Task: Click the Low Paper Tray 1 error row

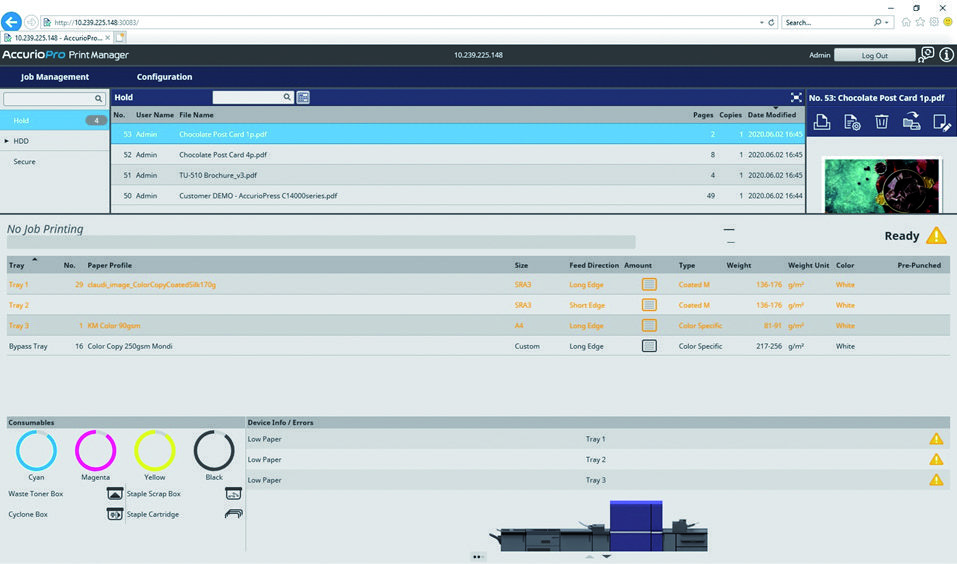Action: point(598,439)
